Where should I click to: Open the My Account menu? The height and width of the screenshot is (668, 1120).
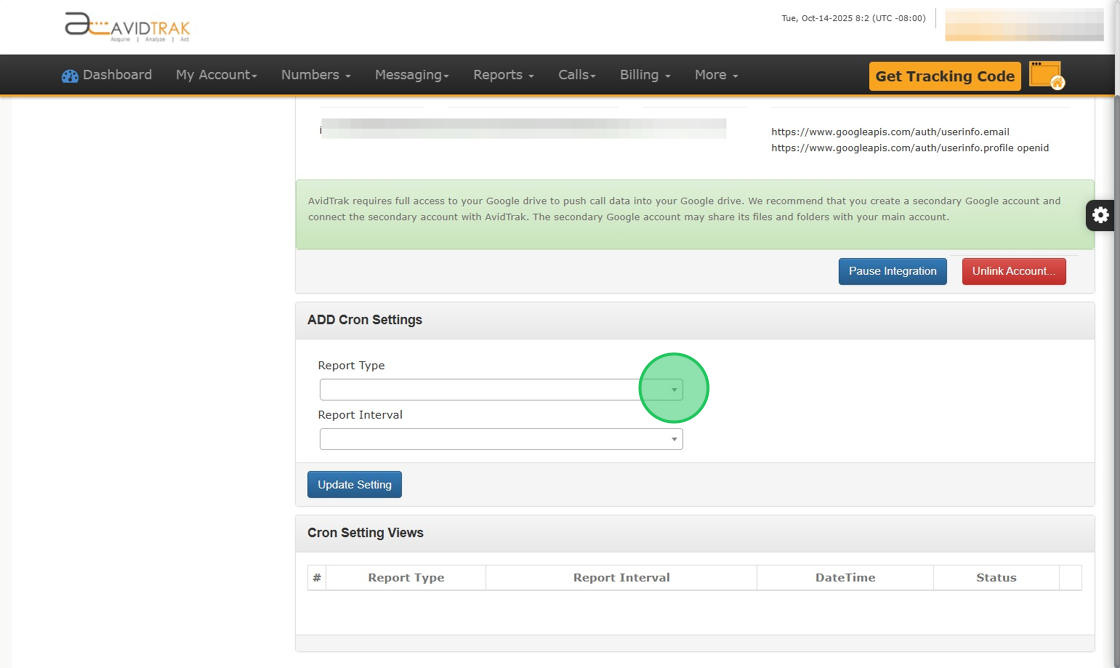(216, 75)
